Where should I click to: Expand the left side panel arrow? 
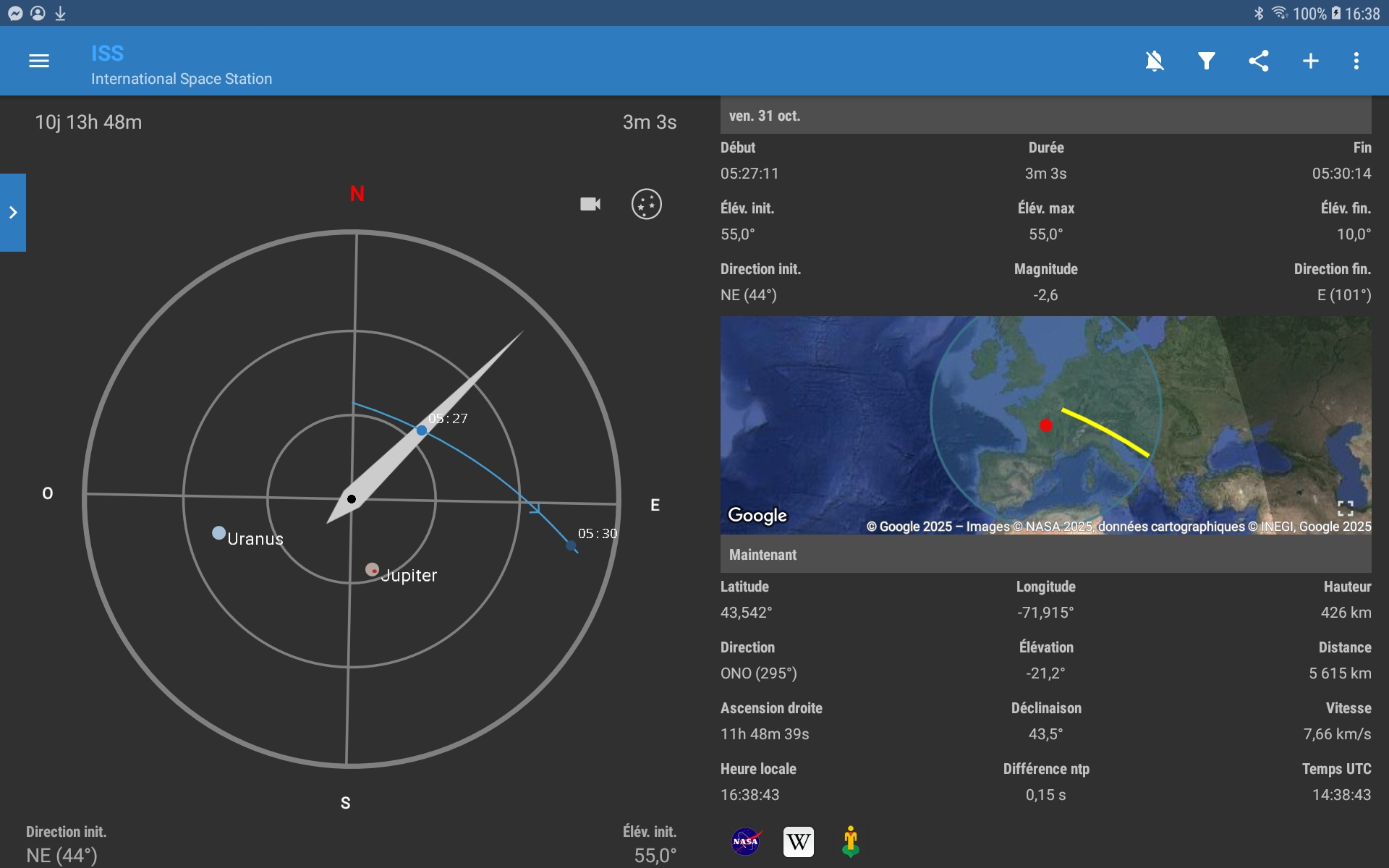(x=13, y=213)
